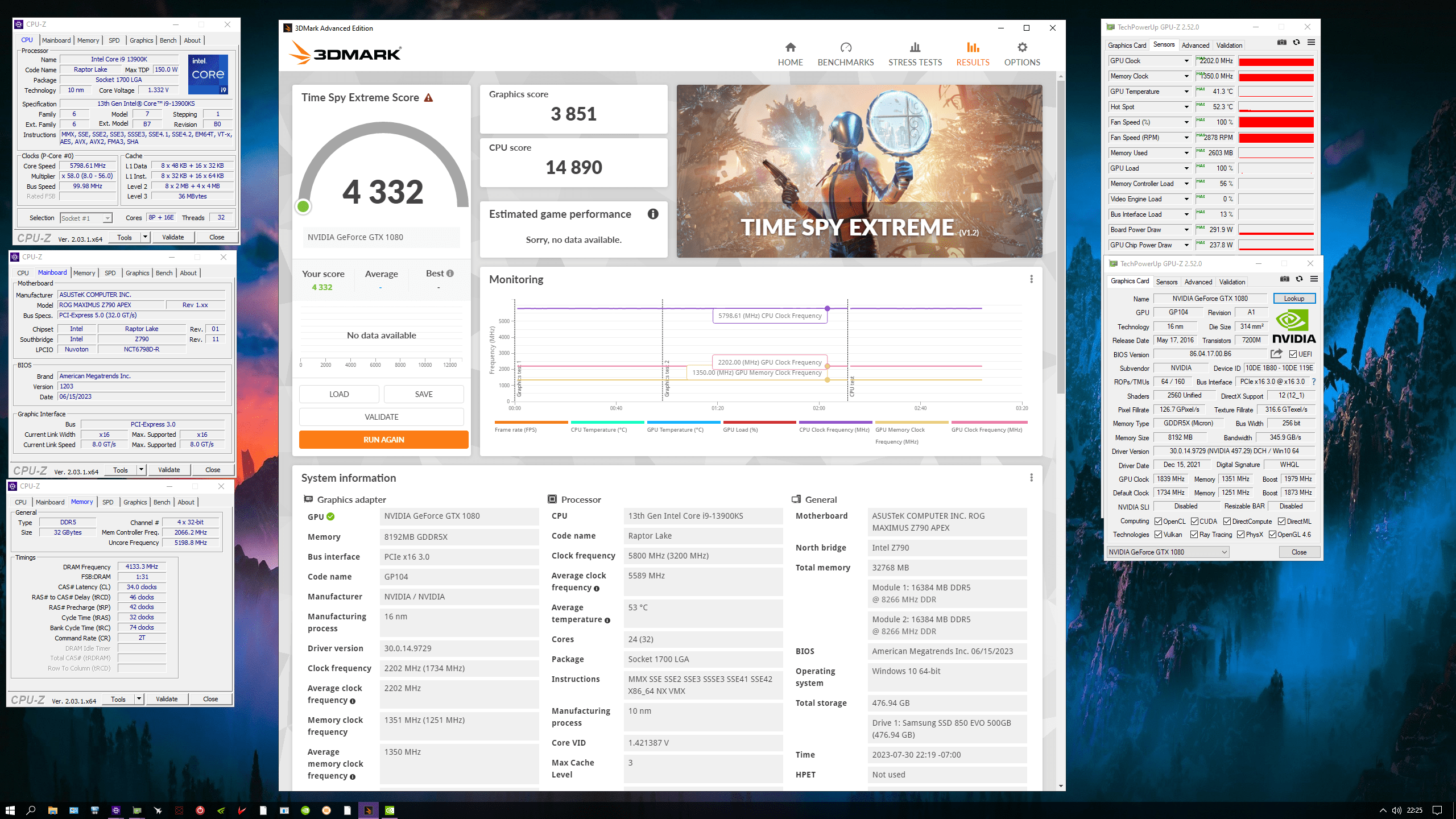
Task: Open the 3DMark HOME page
Action: [790, 55]
